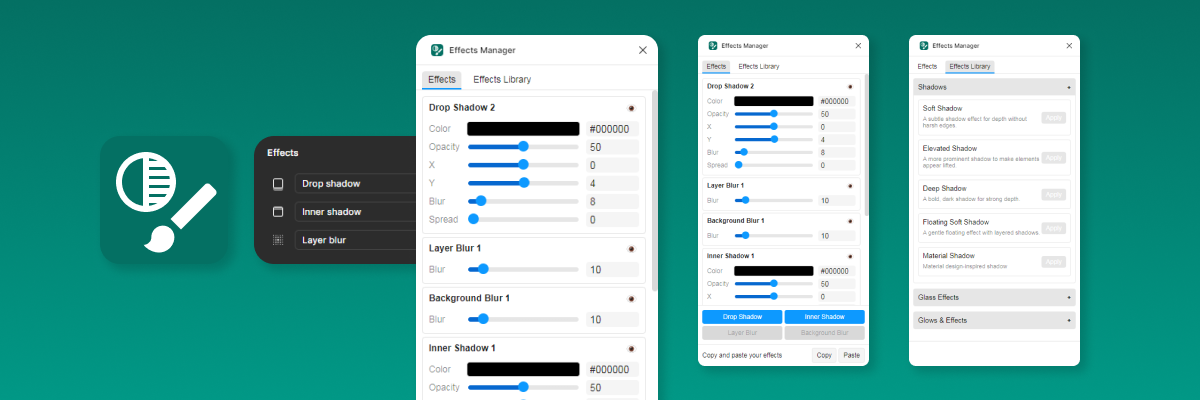Click Inner Shadow 1 hex field in Copy/Paste window
The width and height of the screenshot is (1200, 400).
[837, 270]
